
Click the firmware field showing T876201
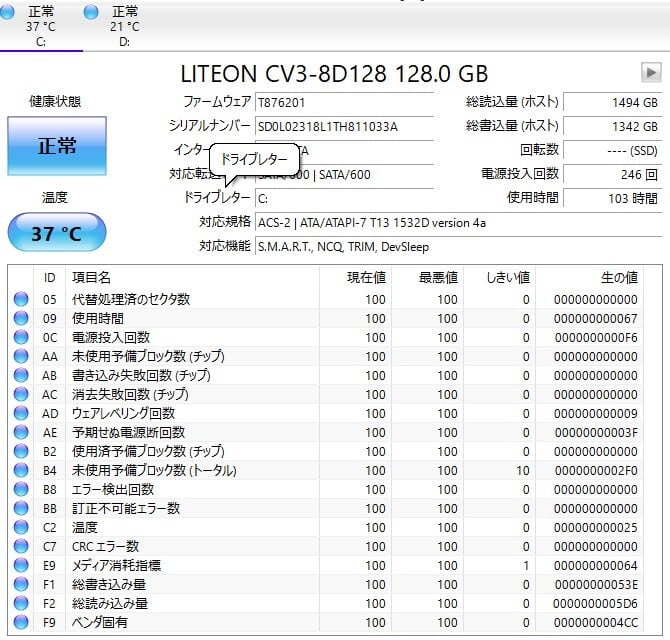point(344,102)
